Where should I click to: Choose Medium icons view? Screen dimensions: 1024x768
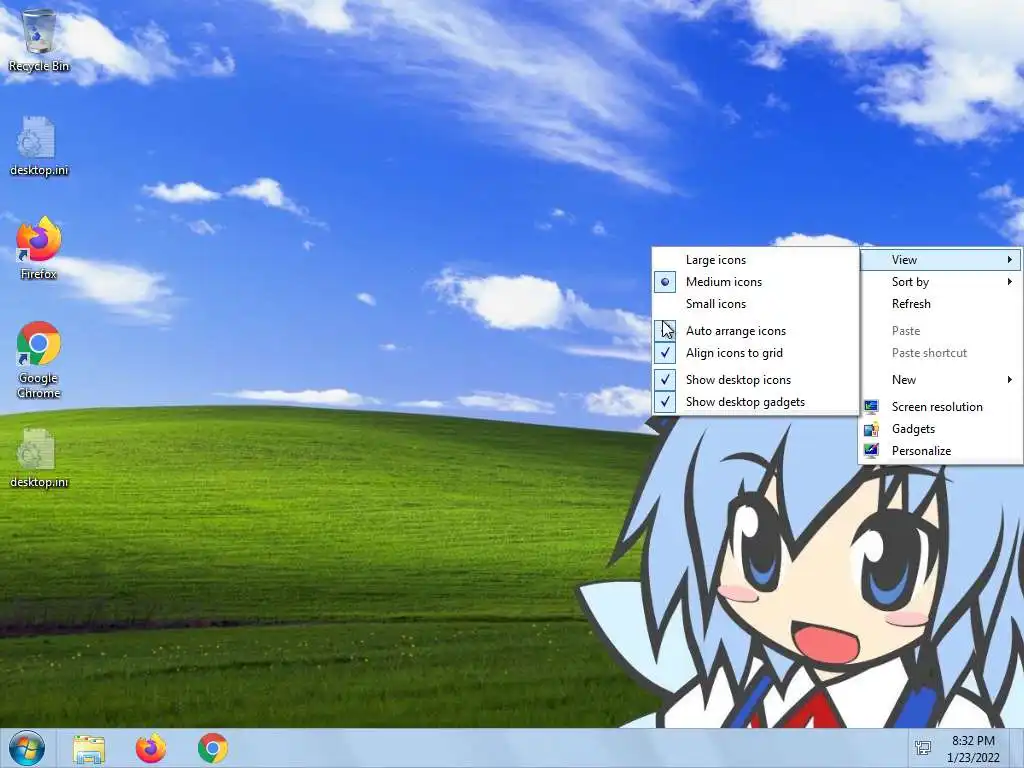(756, 282)
